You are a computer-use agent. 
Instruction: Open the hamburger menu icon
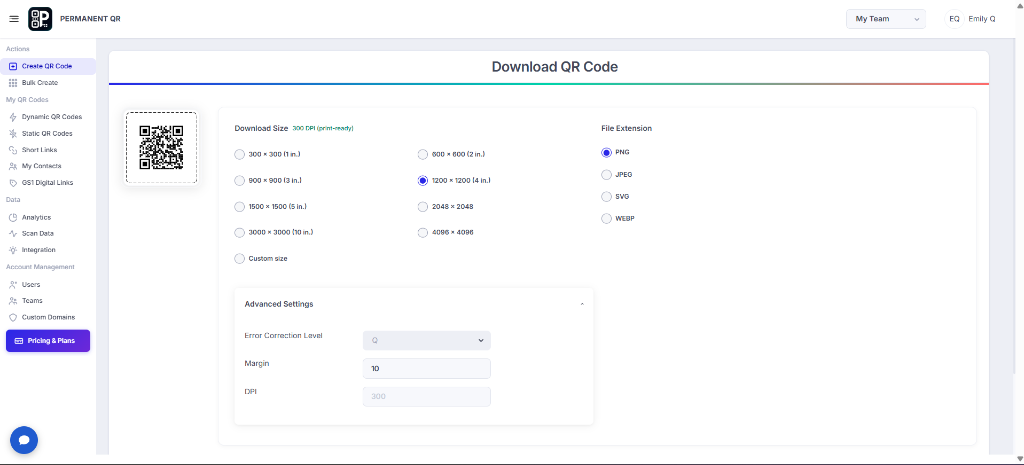click(x=14, y=19)
